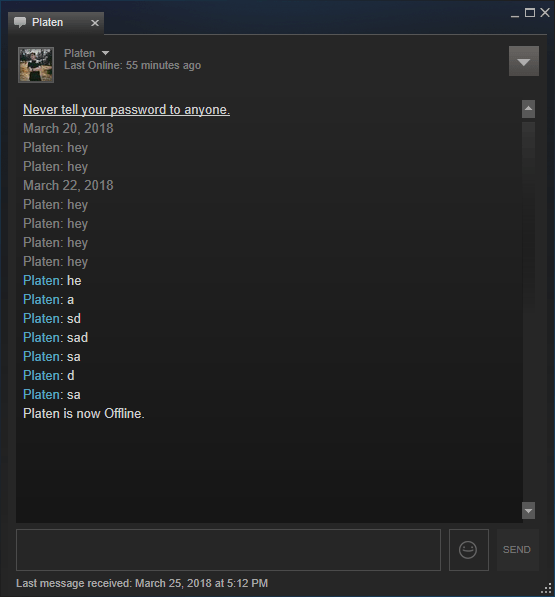Open the 'Never tell your password to anyone' link

coord(126,110)
